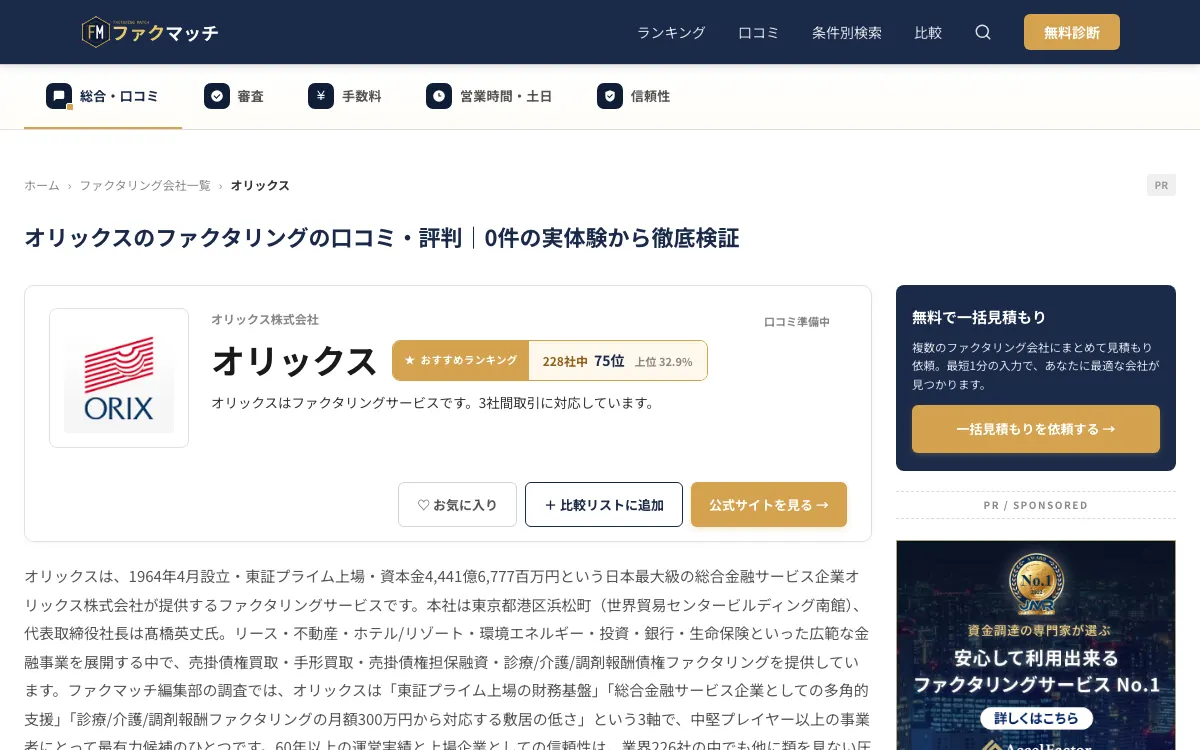Click the 上位 32.9% text

pyautogui.click(x=664, y=362)
